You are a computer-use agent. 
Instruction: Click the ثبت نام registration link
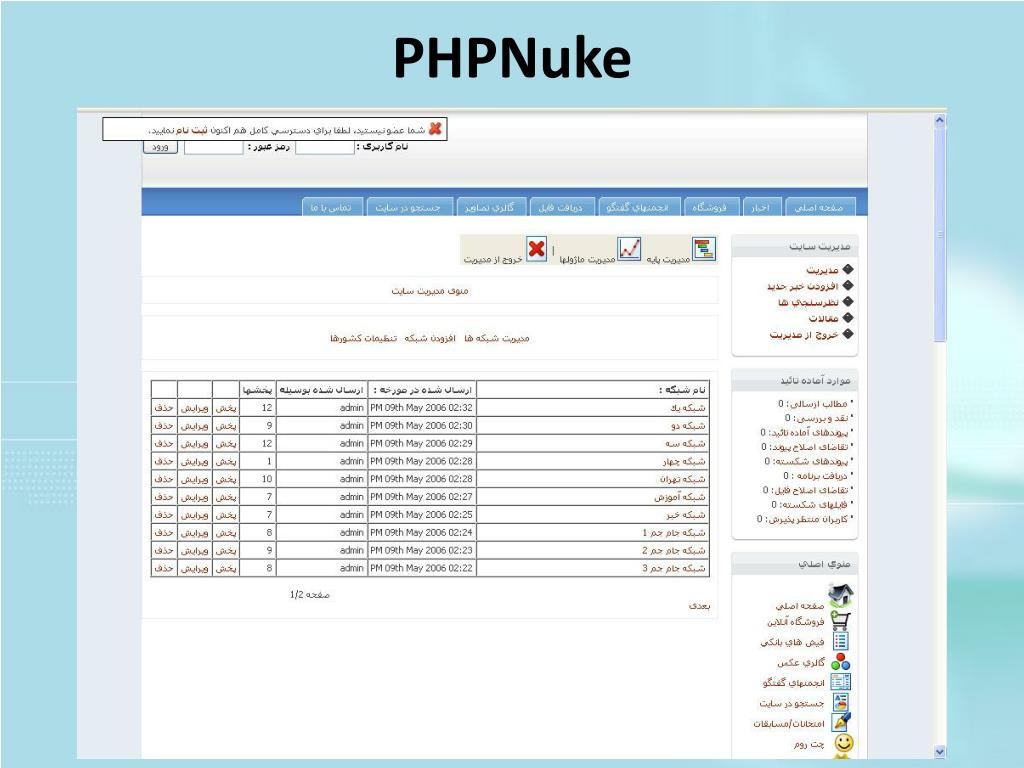(x=191, y=130)
